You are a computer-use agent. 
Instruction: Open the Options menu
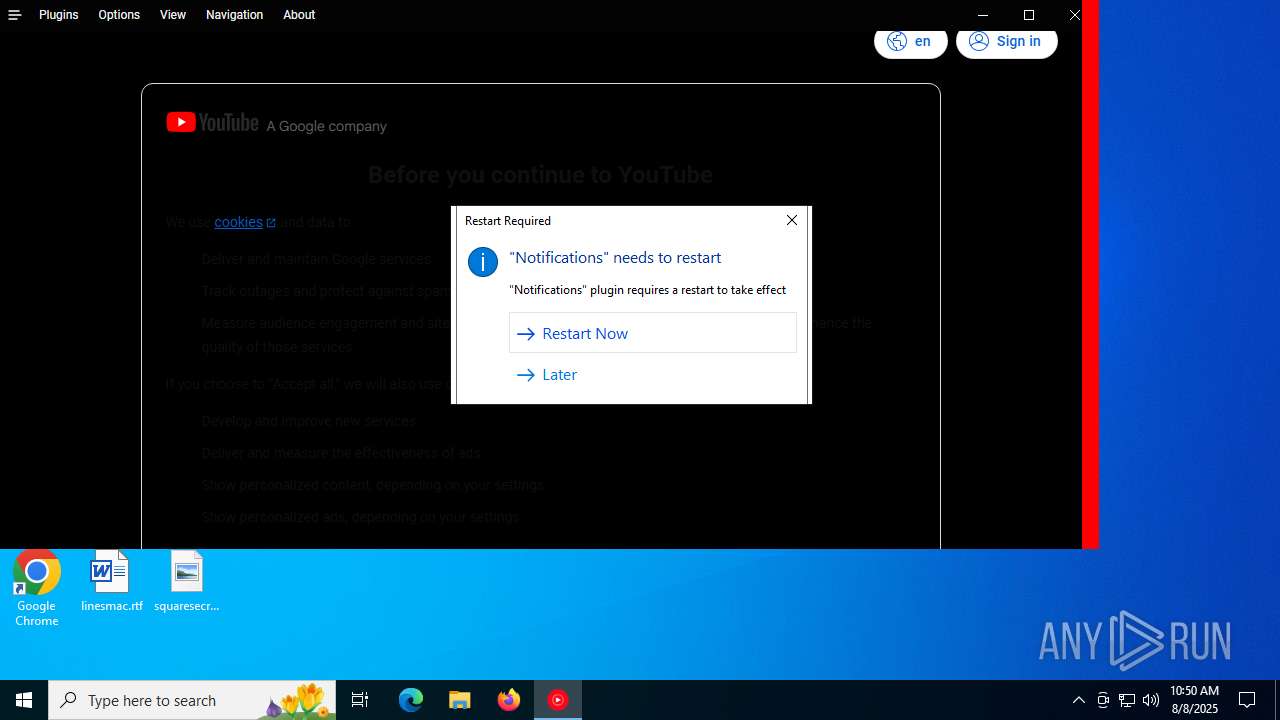pyautogui.click(x=119, y=15)
